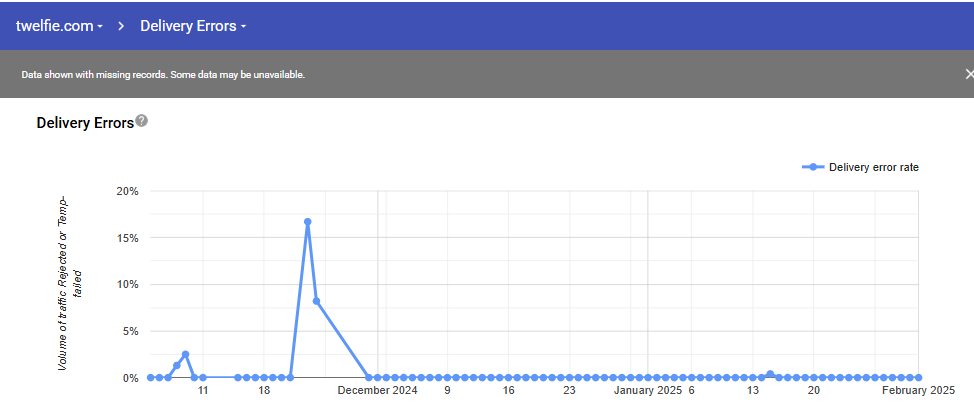Click the February 2025 axis label
974x420 pixels.
[918, 391]
